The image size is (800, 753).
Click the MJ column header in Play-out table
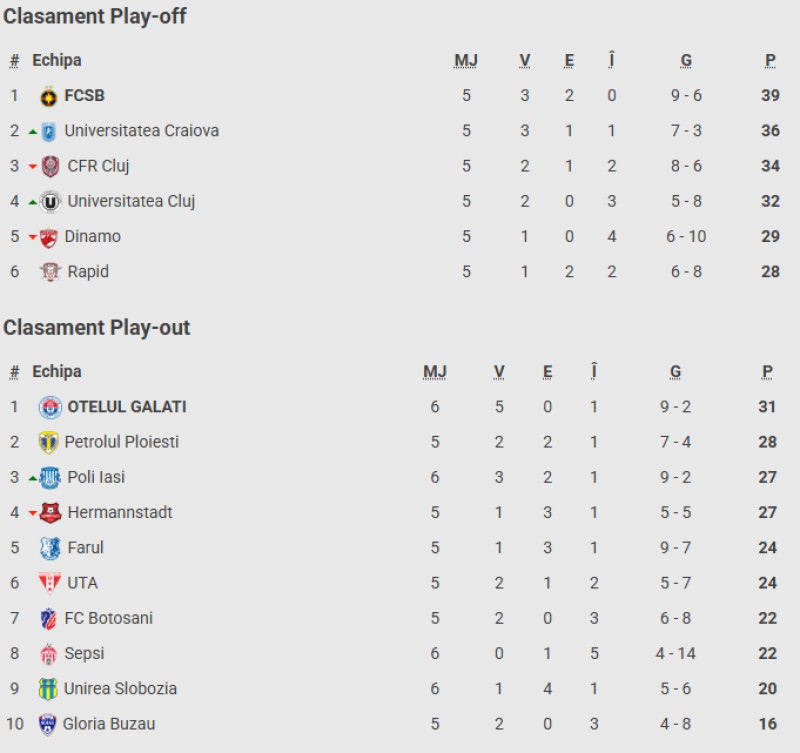pos(435,372)
